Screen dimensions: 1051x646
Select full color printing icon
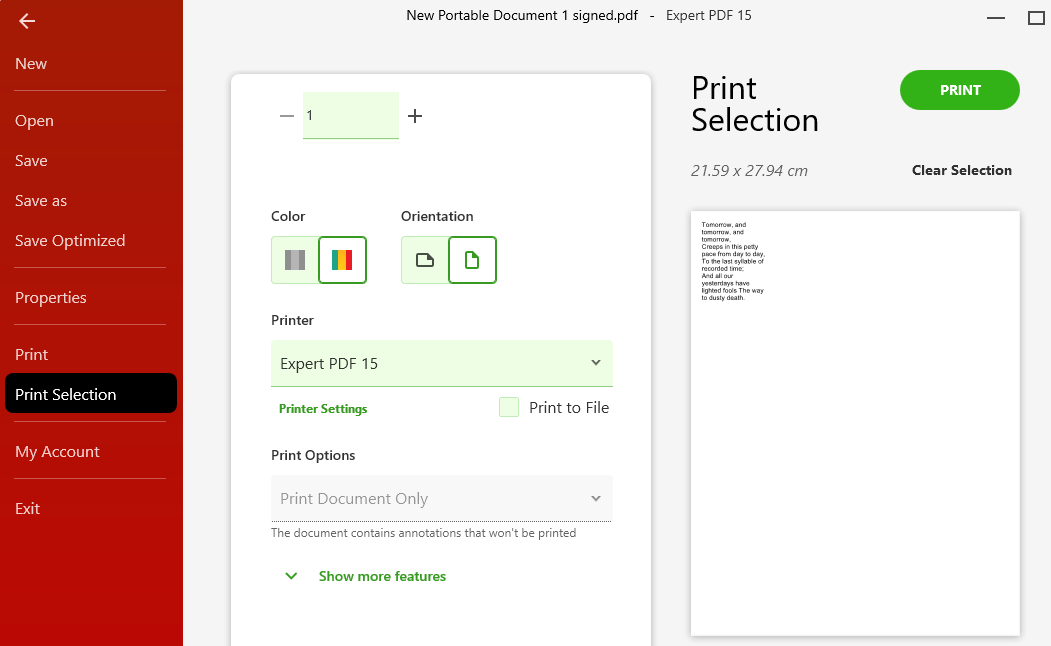tap(342, 260)
